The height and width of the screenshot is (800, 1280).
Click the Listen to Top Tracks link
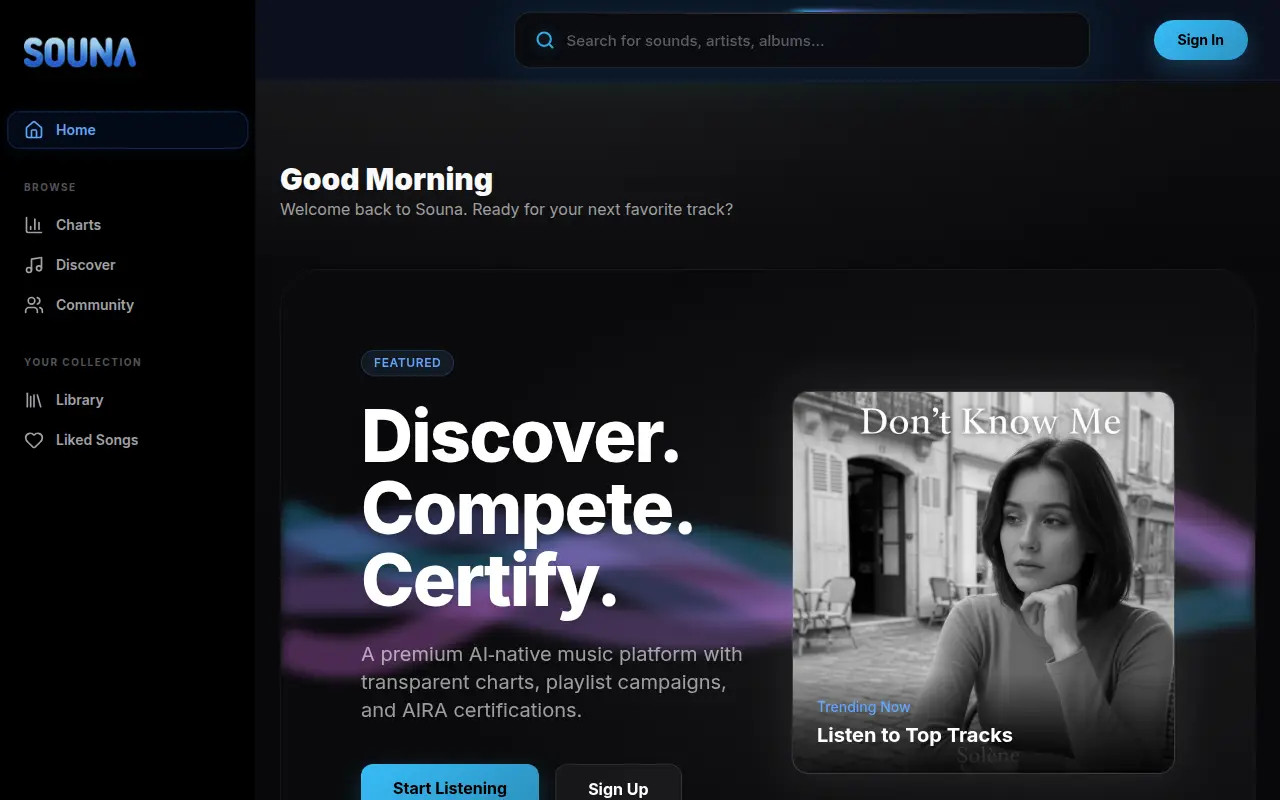point(915,735)
